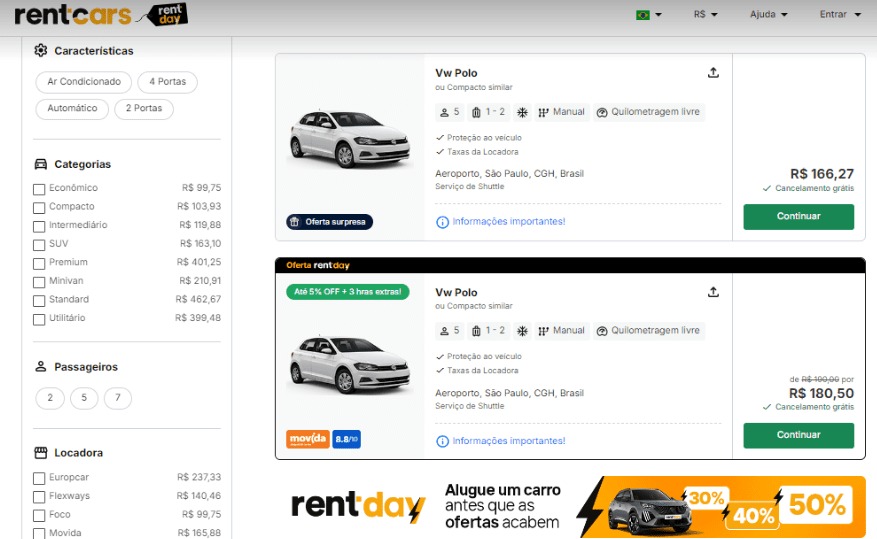The image size is (877, 539).
Task: Click the rentday offer Vw Polo car image
Action: pos(350,364)
